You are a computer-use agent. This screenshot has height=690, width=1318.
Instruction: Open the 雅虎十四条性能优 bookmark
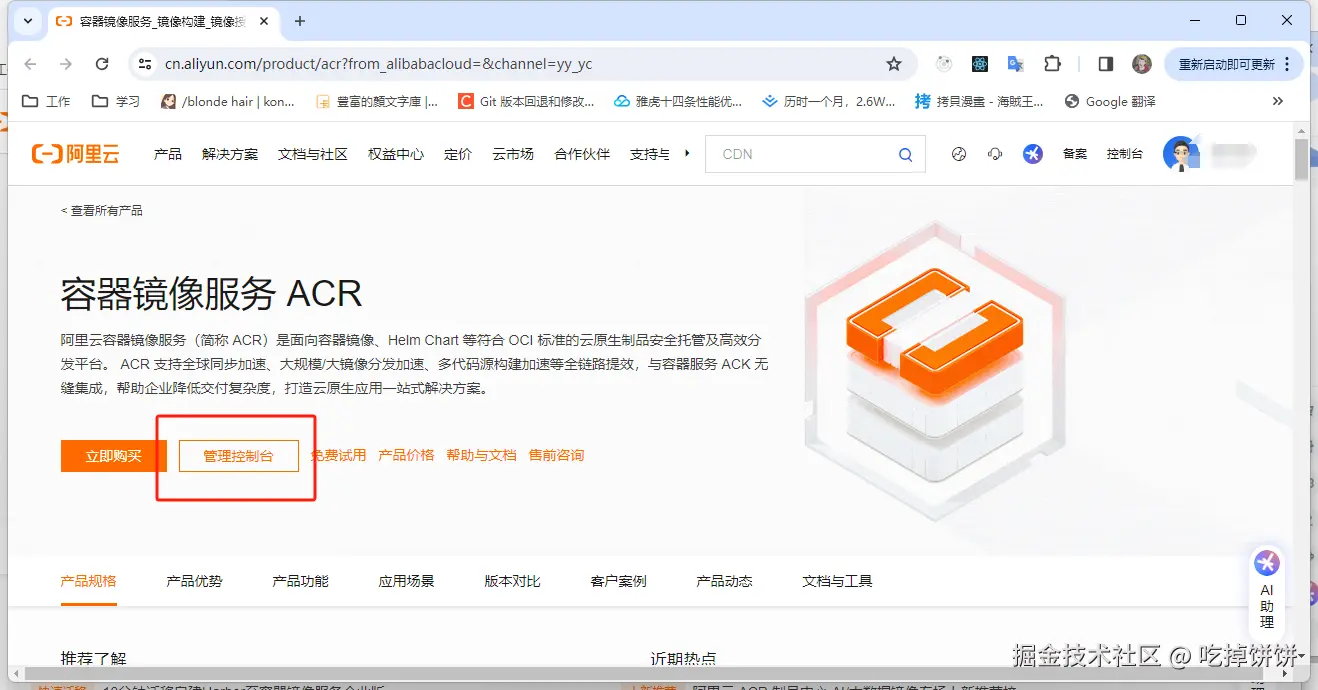pyautogui.click(x=678, y=101)
